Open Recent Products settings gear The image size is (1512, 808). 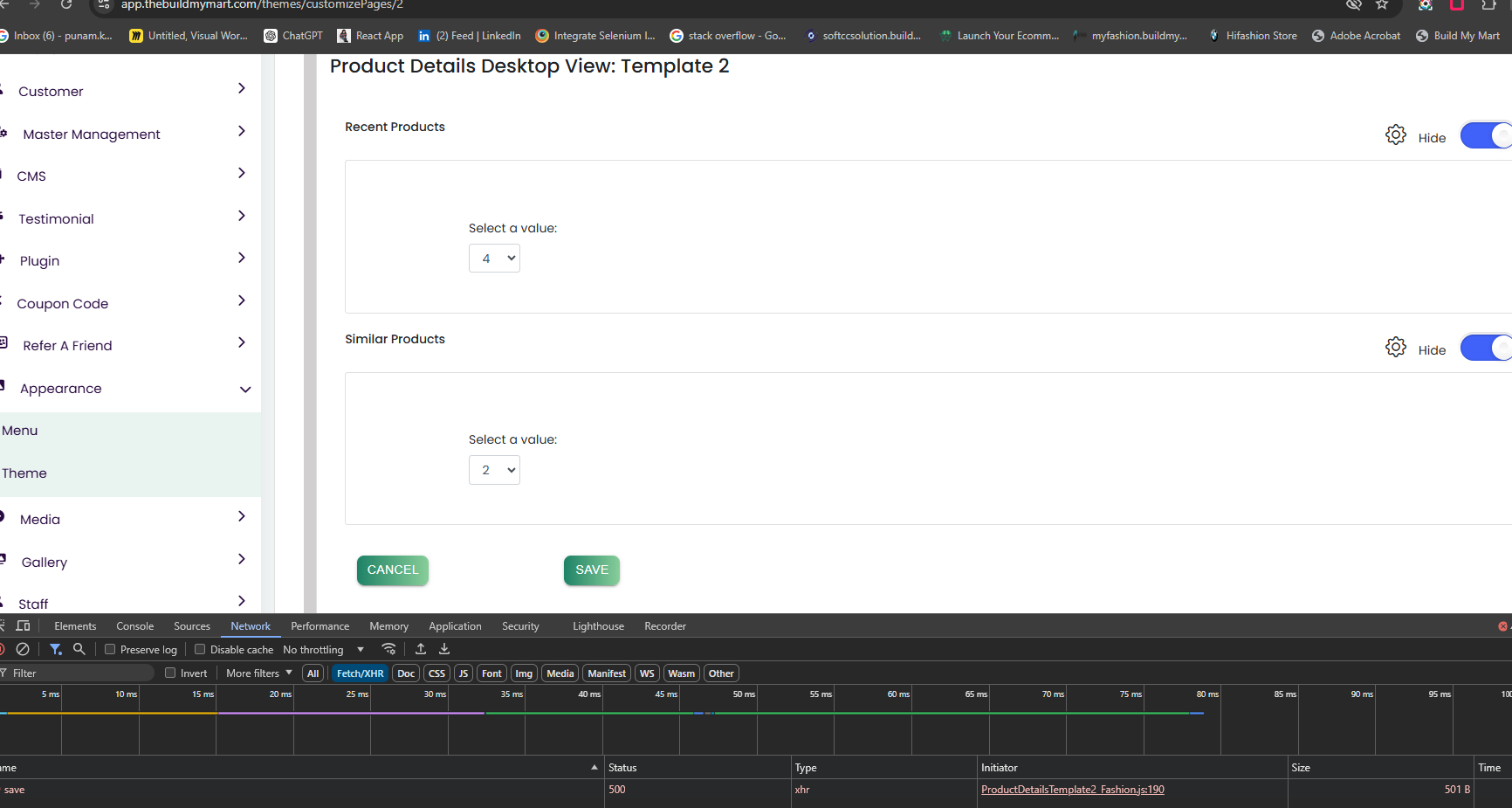click(x=1396, y=135)
